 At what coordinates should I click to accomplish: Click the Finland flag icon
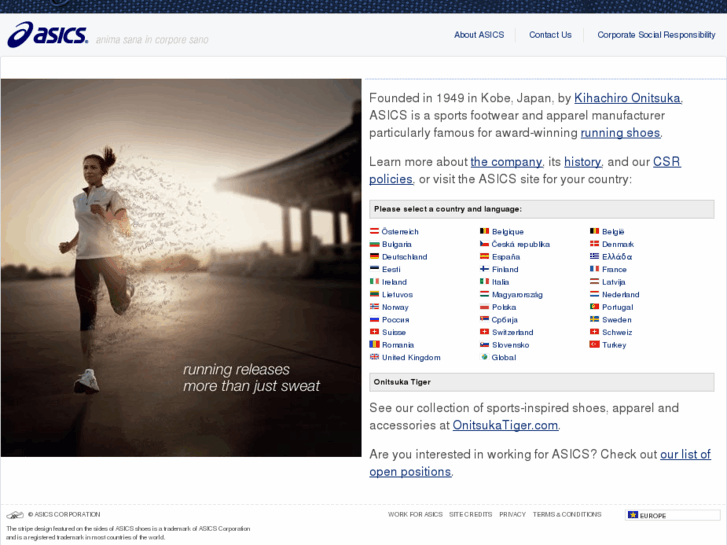coord(484,269)
